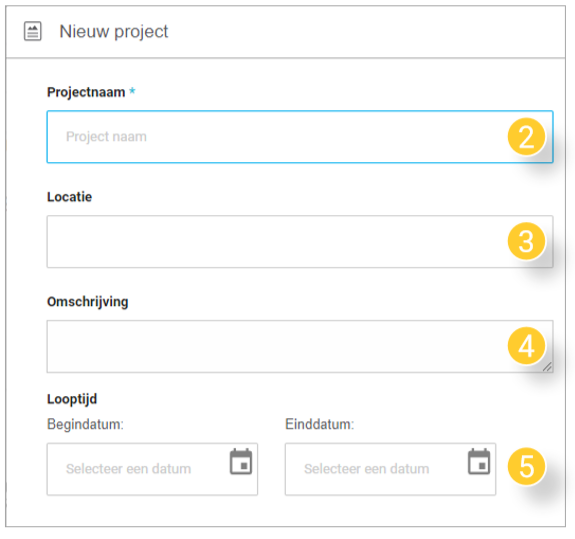The height and width of the screenshot is (539, 575).
Task: Click the Locatie field label
Action: pyautogui.click(x=69, y=197)
